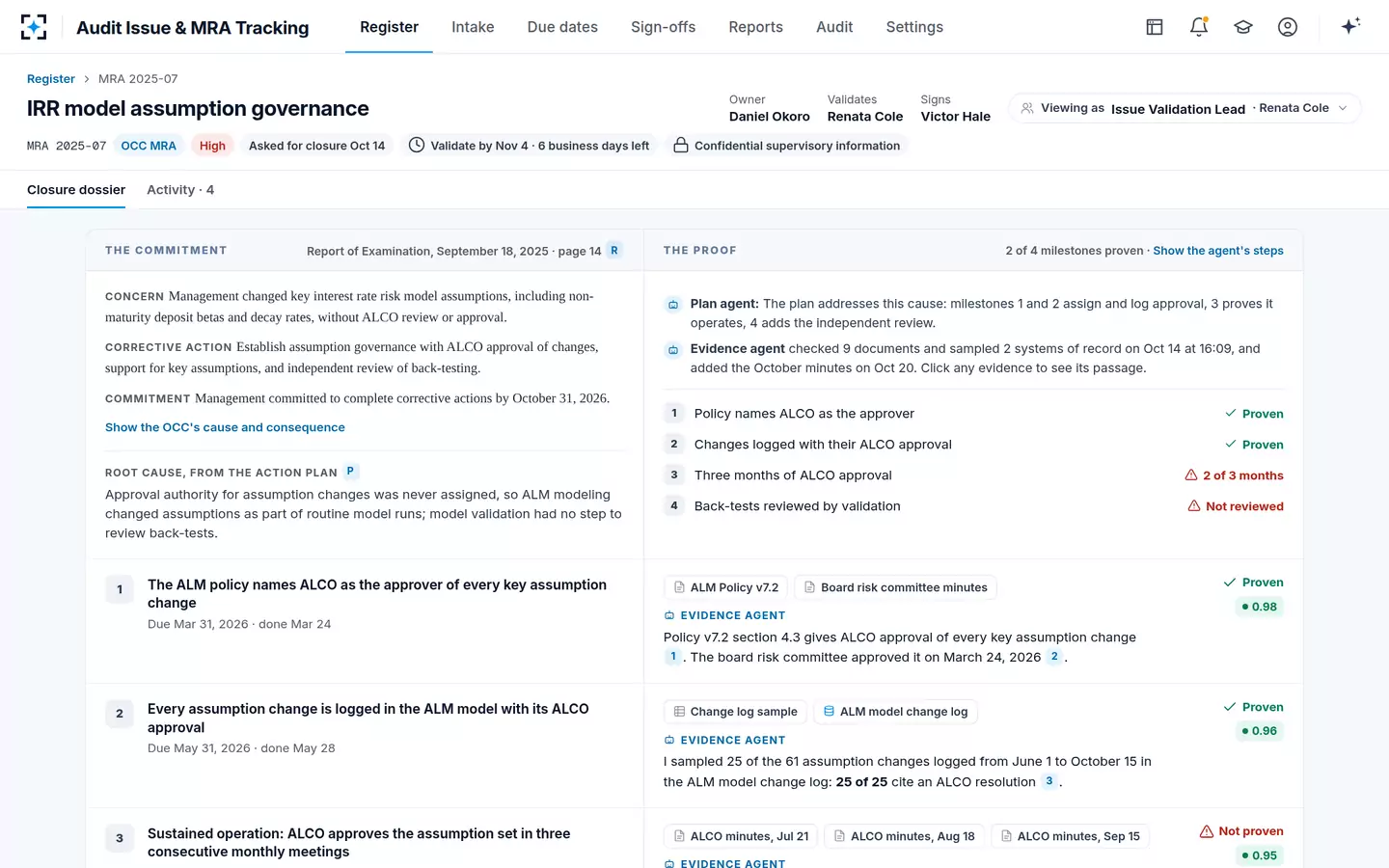The image size is (1389, 868).
Task: Select the Closure dossier tab
Action: tap(76, 190)
